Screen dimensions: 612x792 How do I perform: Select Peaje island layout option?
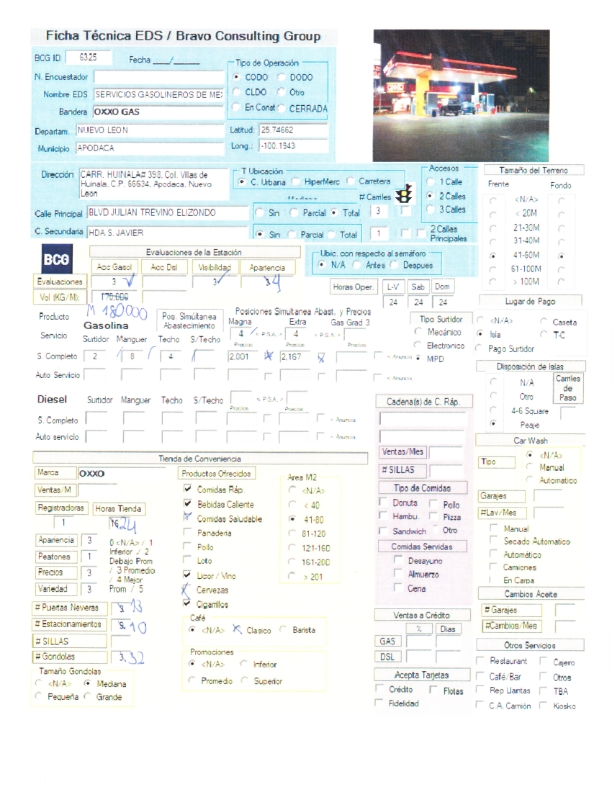[x=493, y=423]
